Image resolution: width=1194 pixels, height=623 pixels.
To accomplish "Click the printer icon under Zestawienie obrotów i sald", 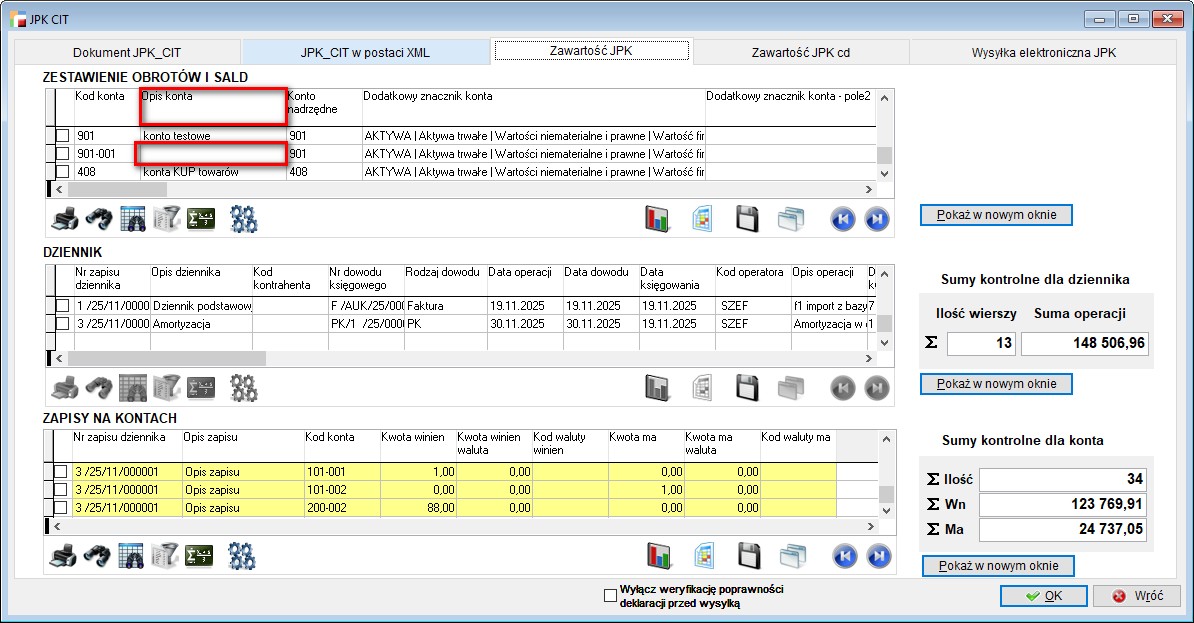I will [64, 218].
